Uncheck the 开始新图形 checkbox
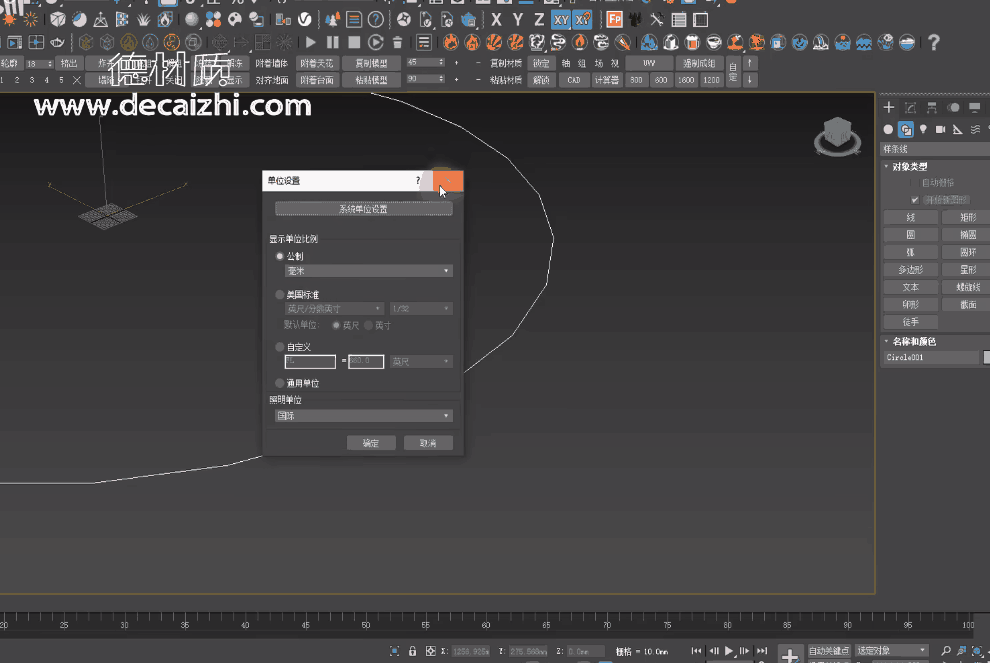 click(x=915, y=200)
